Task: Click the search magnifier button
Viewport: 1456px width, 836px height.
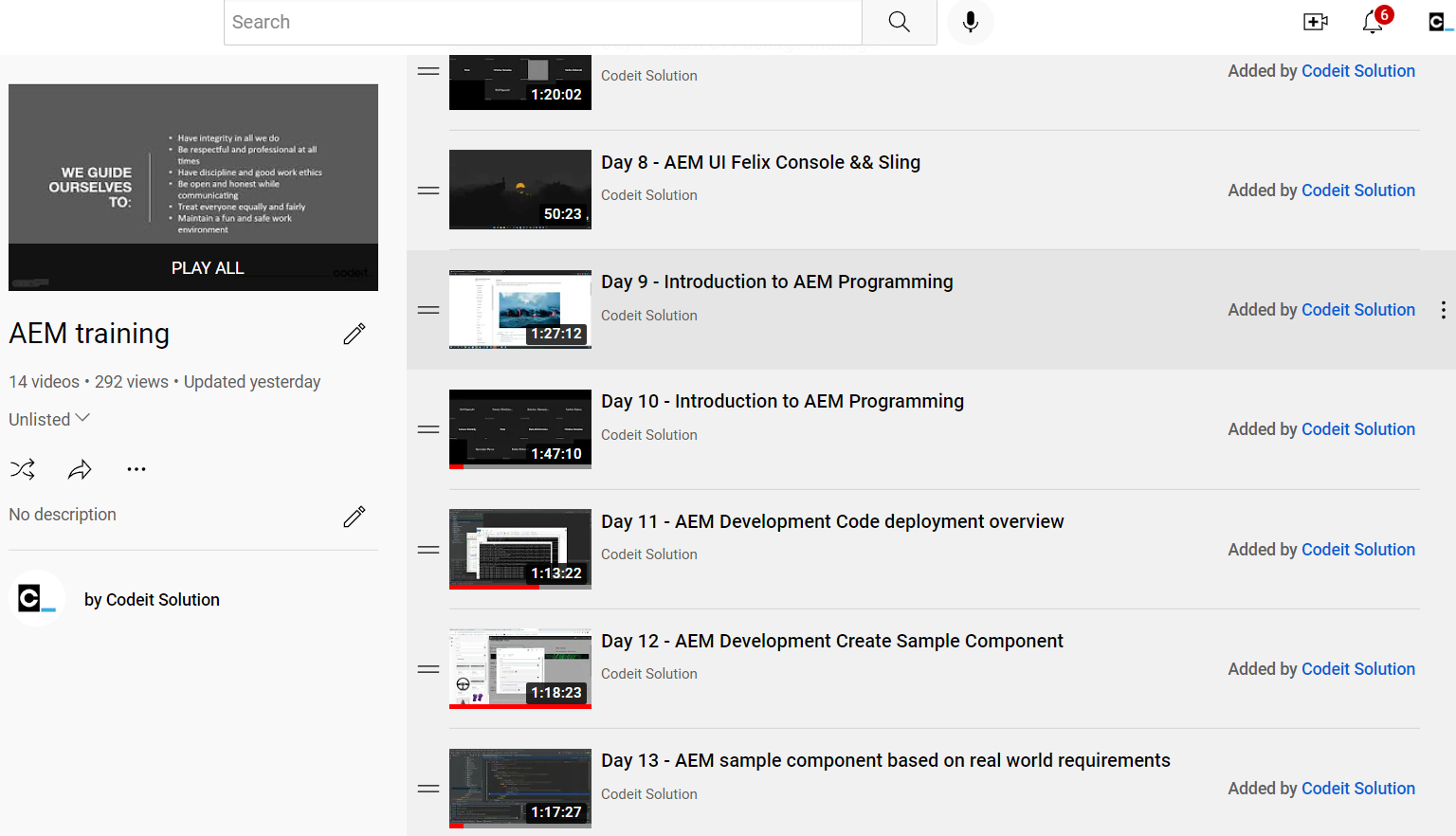Action: coord(899,22)
